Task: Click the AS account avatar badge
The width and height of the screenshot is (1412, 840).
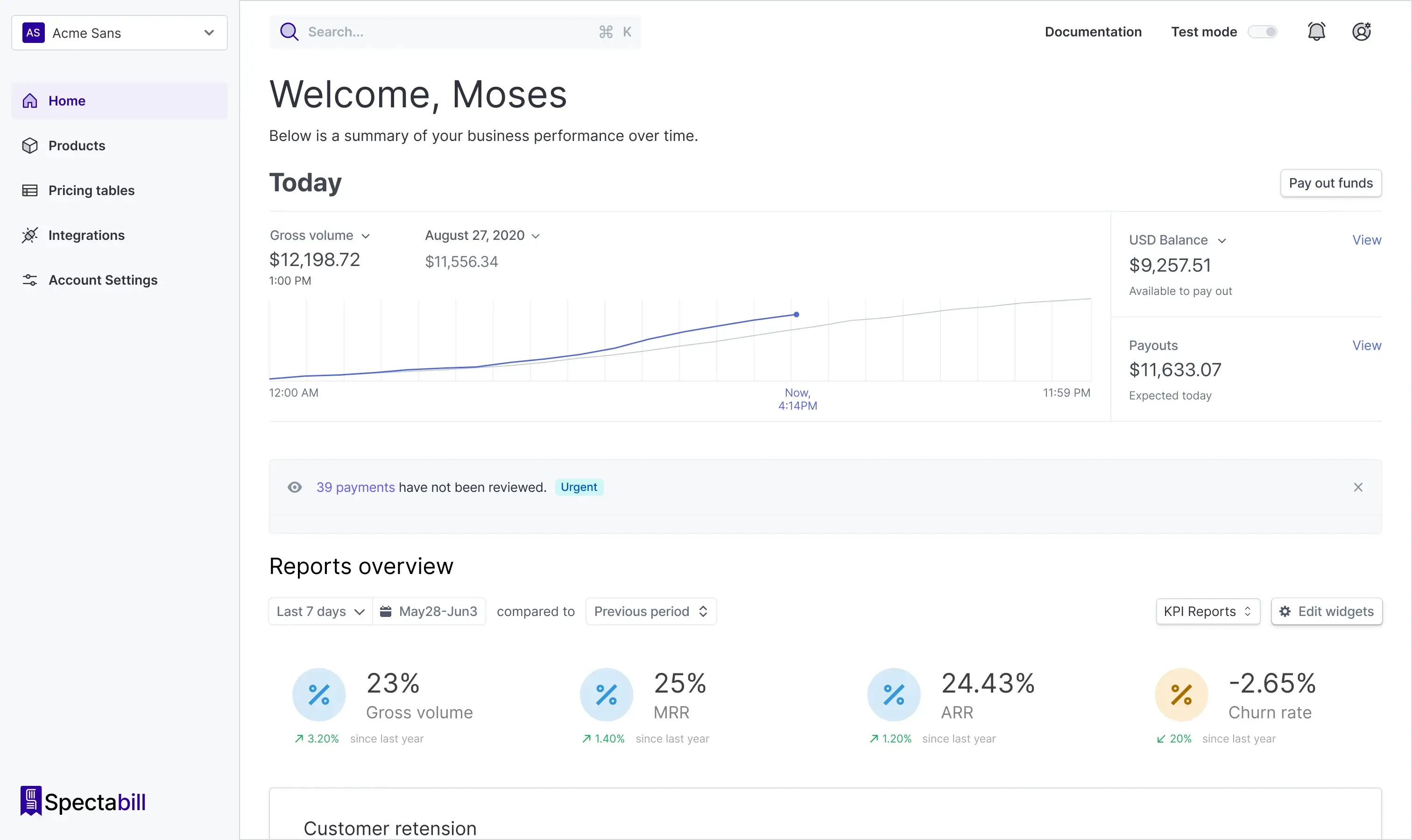Action: [34, 33]
